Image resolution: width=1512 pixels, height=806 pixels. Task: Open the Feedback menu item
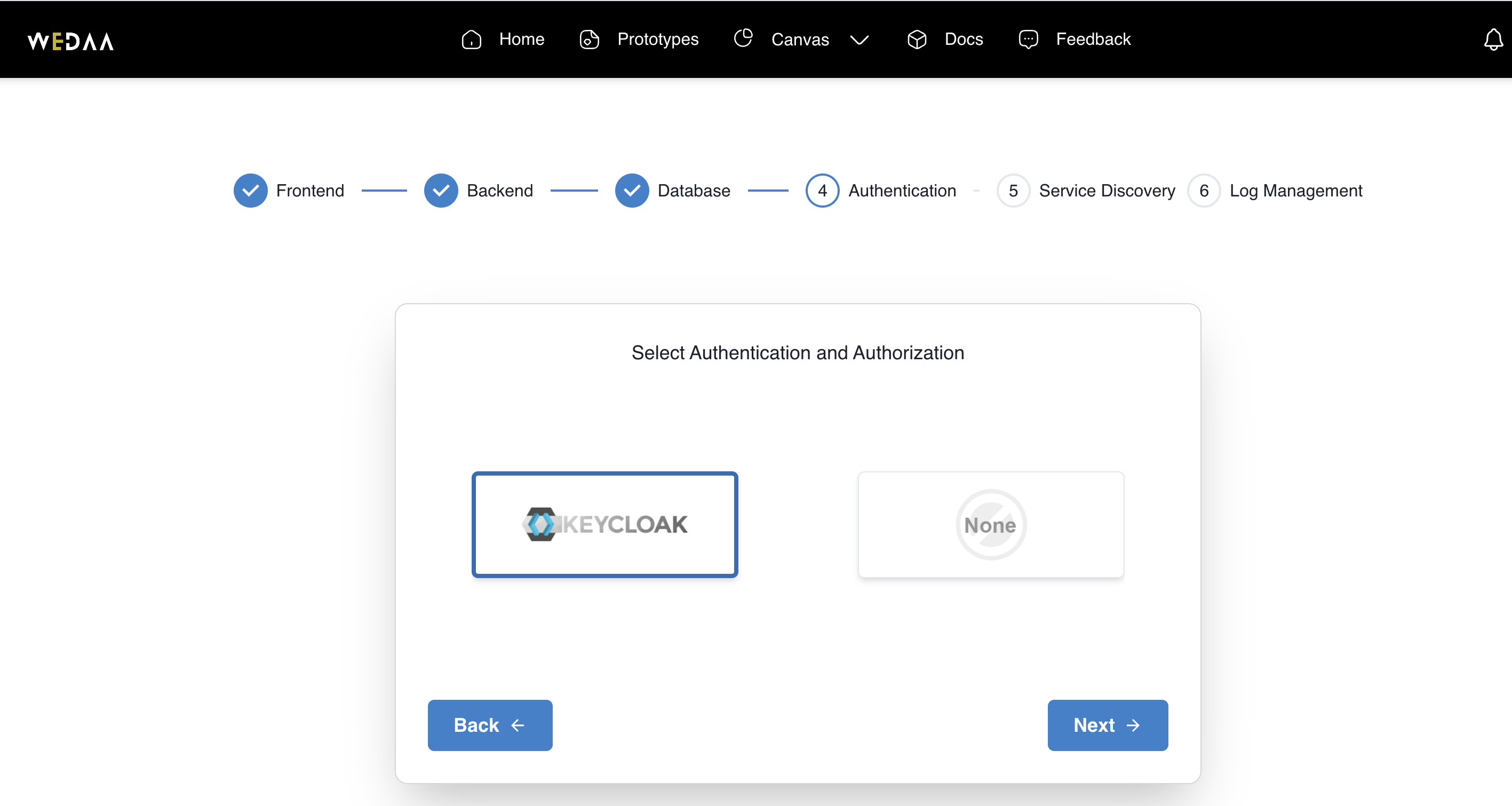pos(1093,39)
